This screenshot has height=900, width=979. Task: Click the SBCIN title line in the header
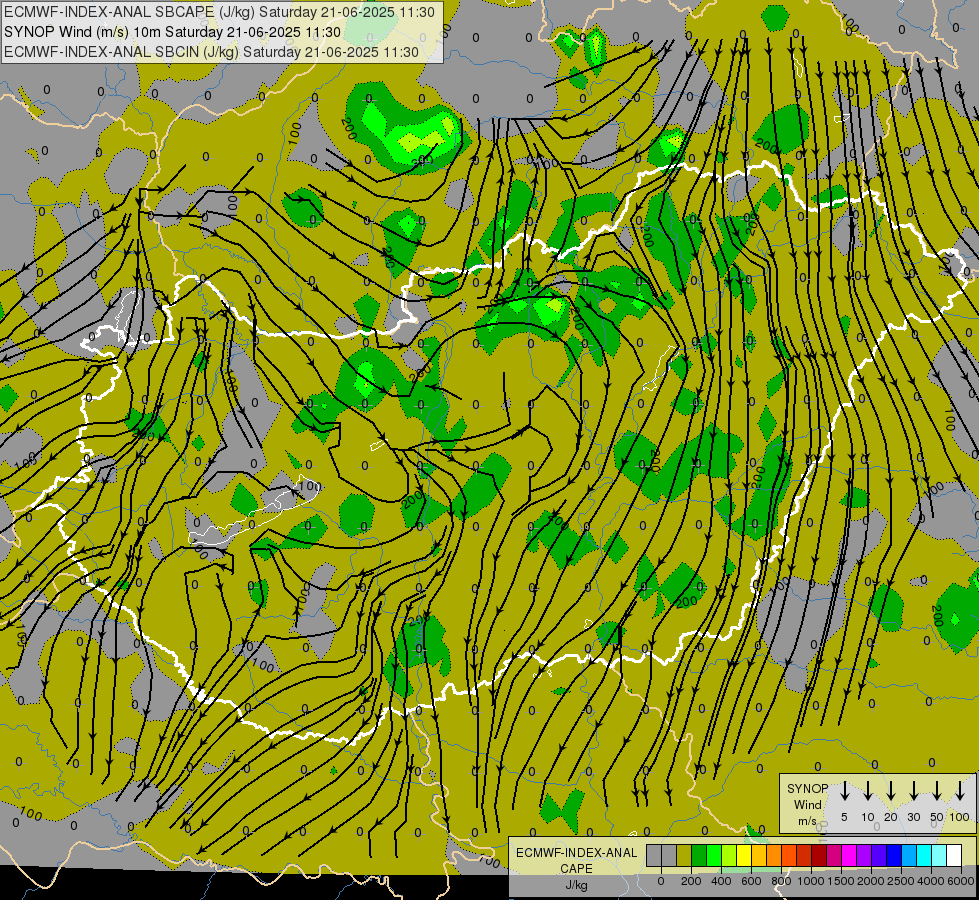(x=211, y=52)
